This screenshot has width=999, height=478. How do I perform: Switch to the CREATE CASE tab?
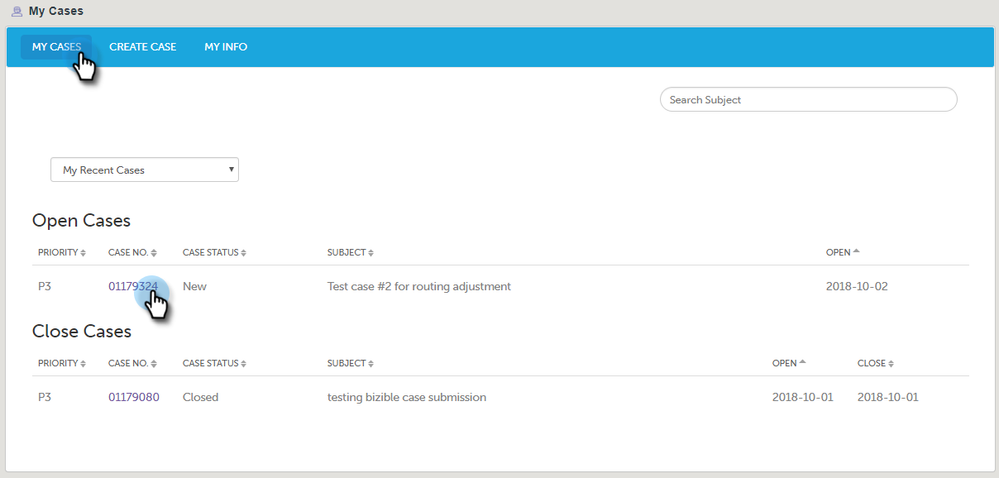142,47
